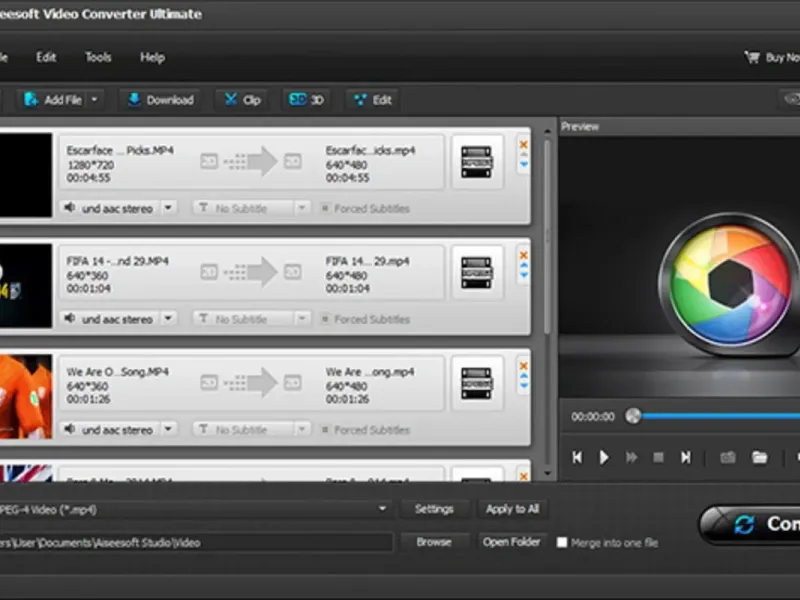Click the Browse button for output folder
Image resolution: width=800 pixels, height=600 pixels.
coord(434,542)
